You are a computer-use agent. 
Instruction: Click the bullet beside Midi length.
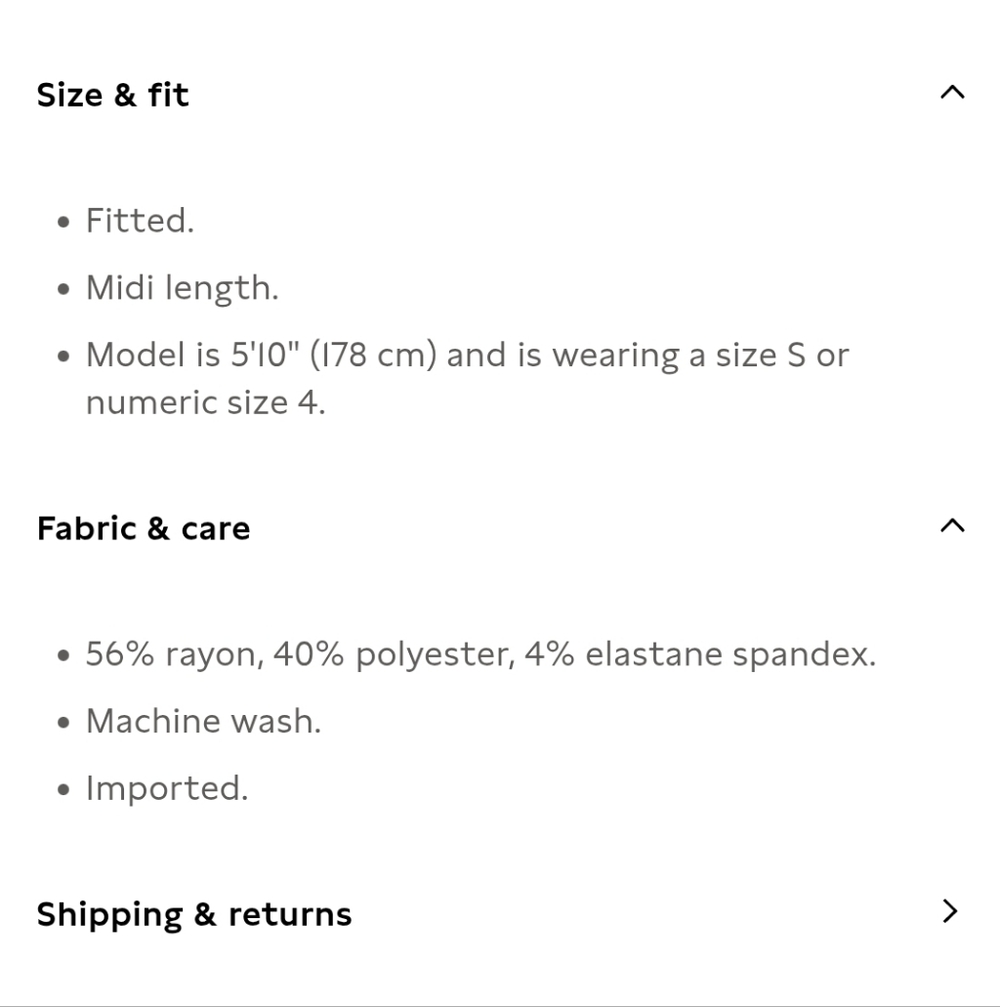pos(63,289)
